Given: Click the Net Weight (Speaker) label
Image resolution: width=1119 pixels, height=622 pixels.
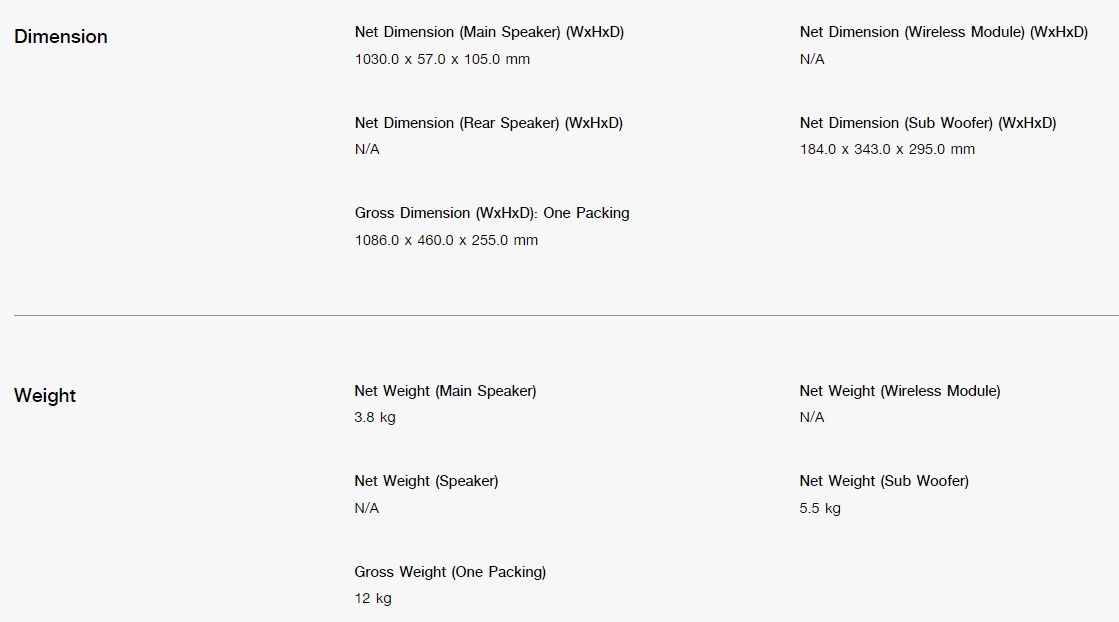Looking at the screenshot, I should [x=426, y=481].
